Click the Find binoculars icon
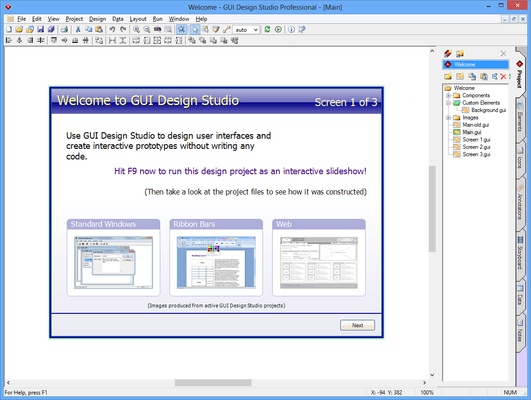 [x=157, y=29]
